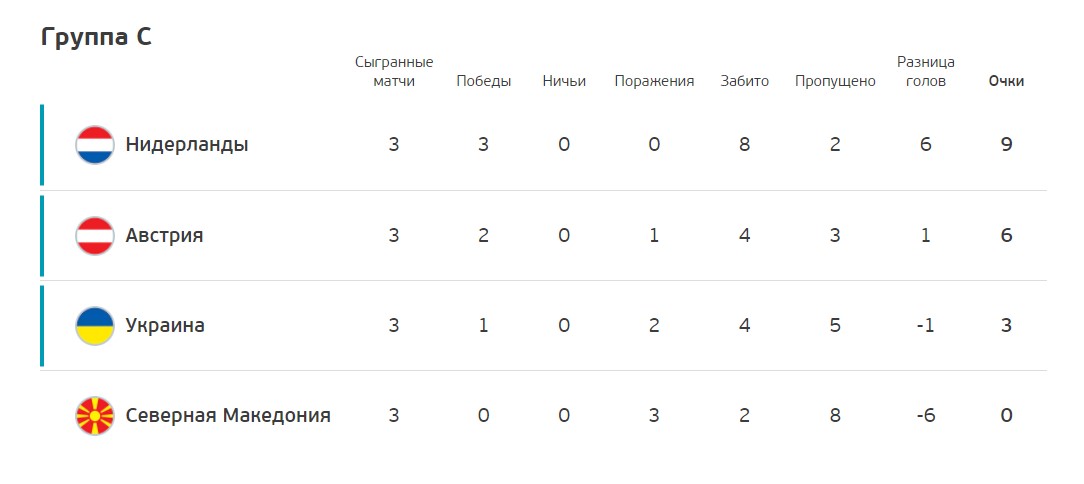Click the Netherlands flag icon
The width and height of the screenshot is (1084, 484).
pyautogui.click(x=95, y=145)
